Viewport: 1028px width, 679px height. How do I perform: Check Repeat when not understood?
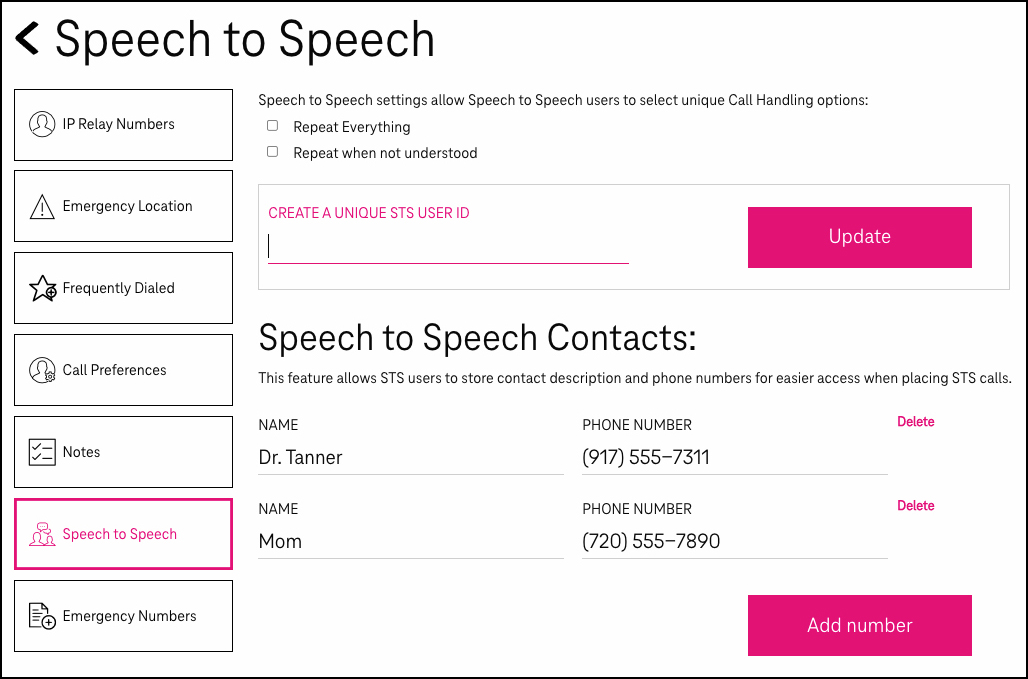pyautogui.click(x=272, y=151)
